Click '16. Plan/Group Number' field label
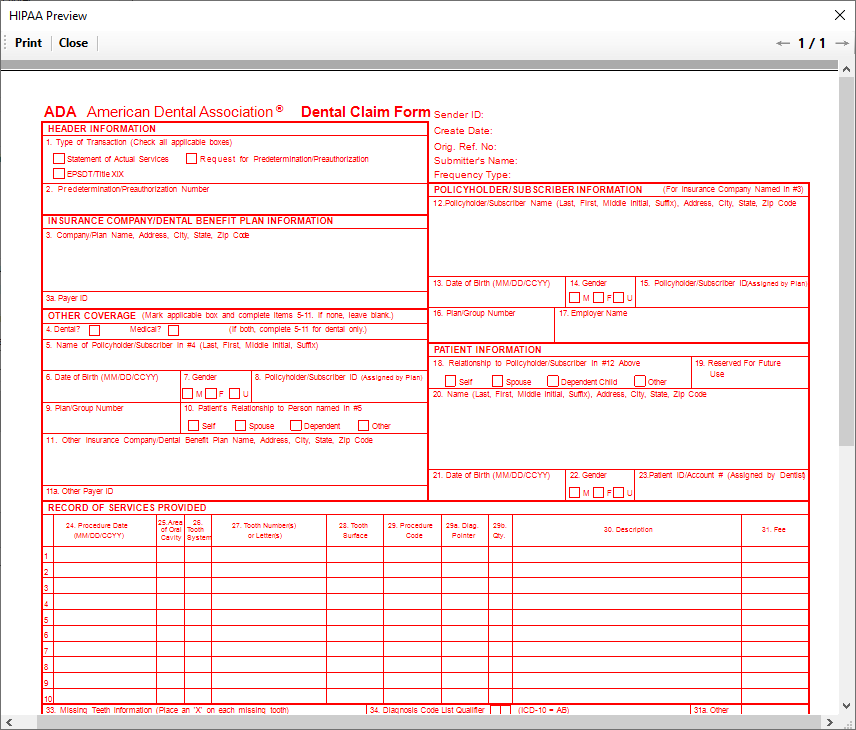This screenshot has width=856, height=730. (x=474, y=313)
